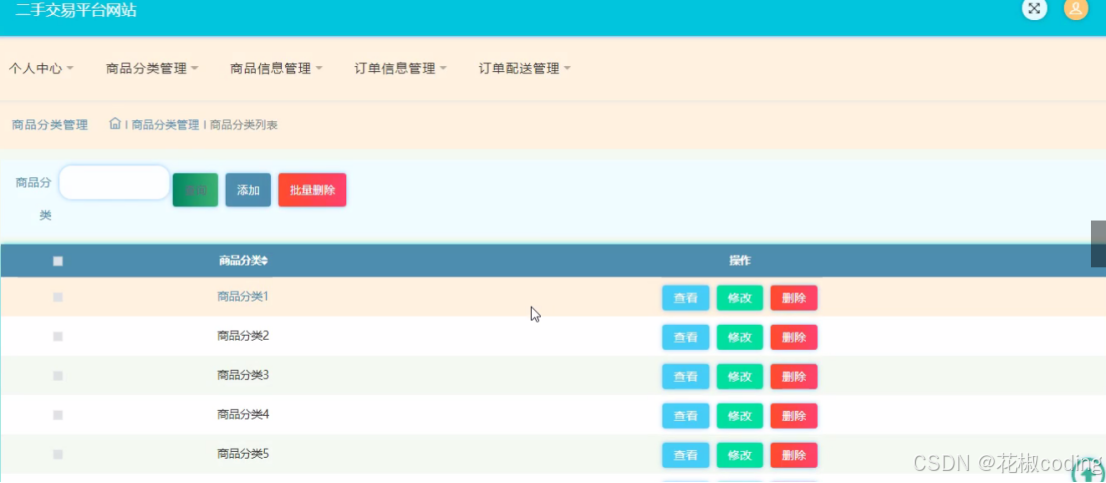Toggle the fullscreen icon in header
The width and height of the screenshot is (1106, 483).
(1034, 8)
